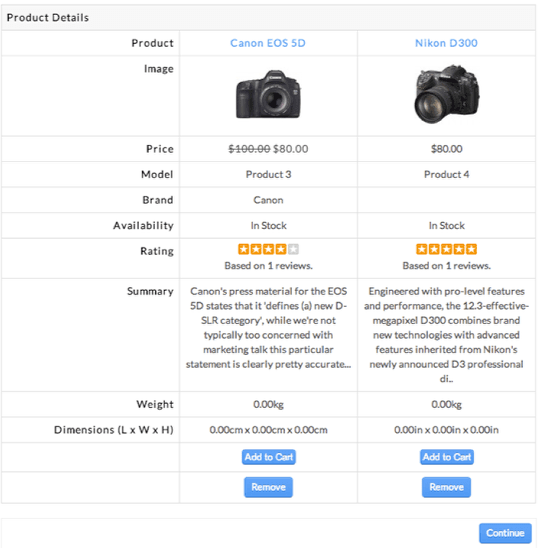Image resolution: width=540 pixels, height=548 pixels.
Task: Click the fifth orange star of Nikon rating
Action: coord(471,249)
